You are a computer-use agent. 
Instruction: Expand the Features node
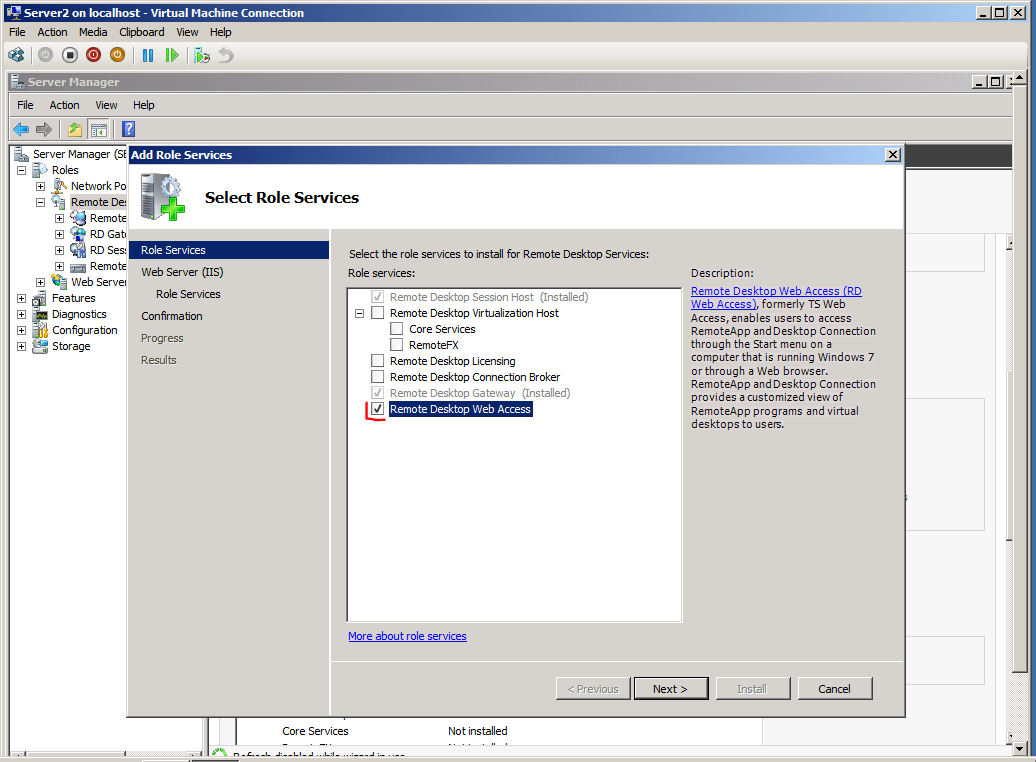(x=21, y=299)
